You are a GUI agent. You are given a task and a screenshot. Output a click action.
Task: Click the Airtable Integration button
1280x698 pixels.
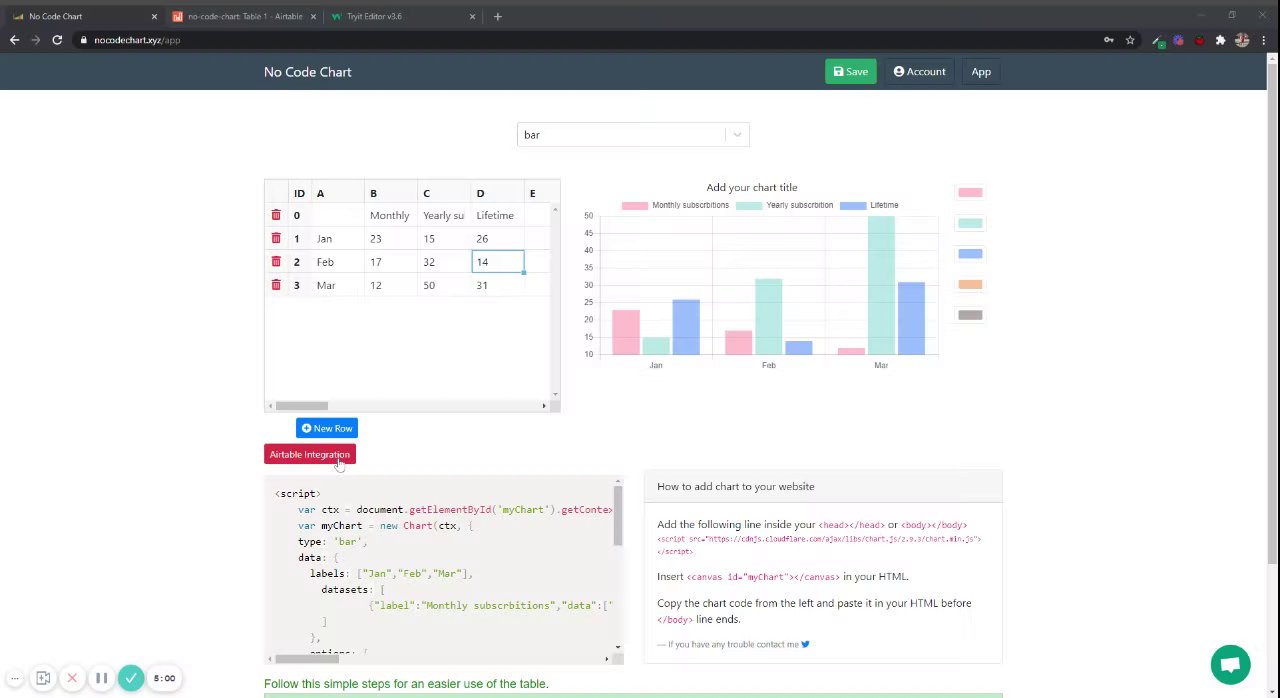[x=309, y=454]
